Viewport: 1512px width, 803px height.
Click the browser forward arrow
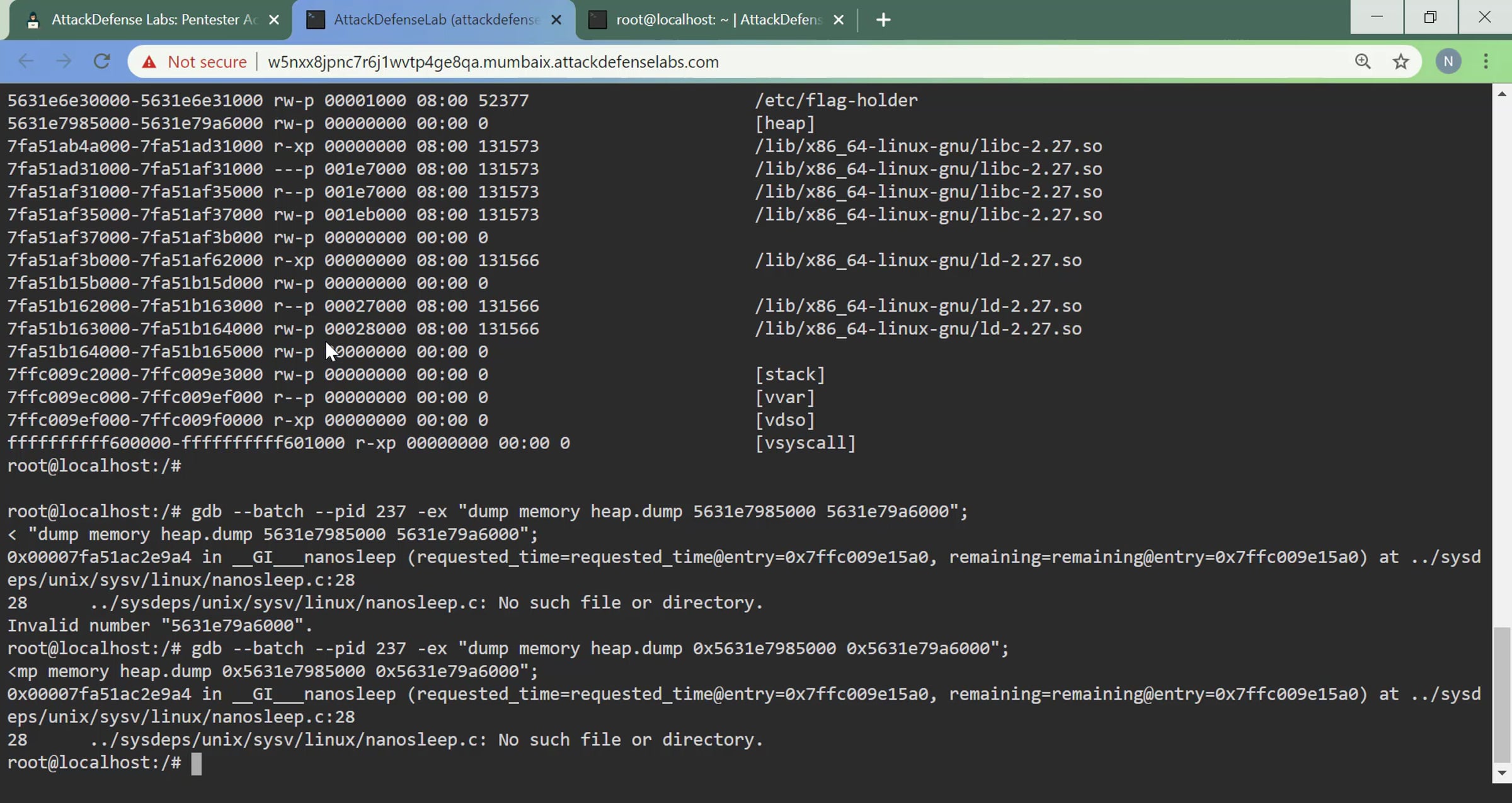tap(64, 62)
